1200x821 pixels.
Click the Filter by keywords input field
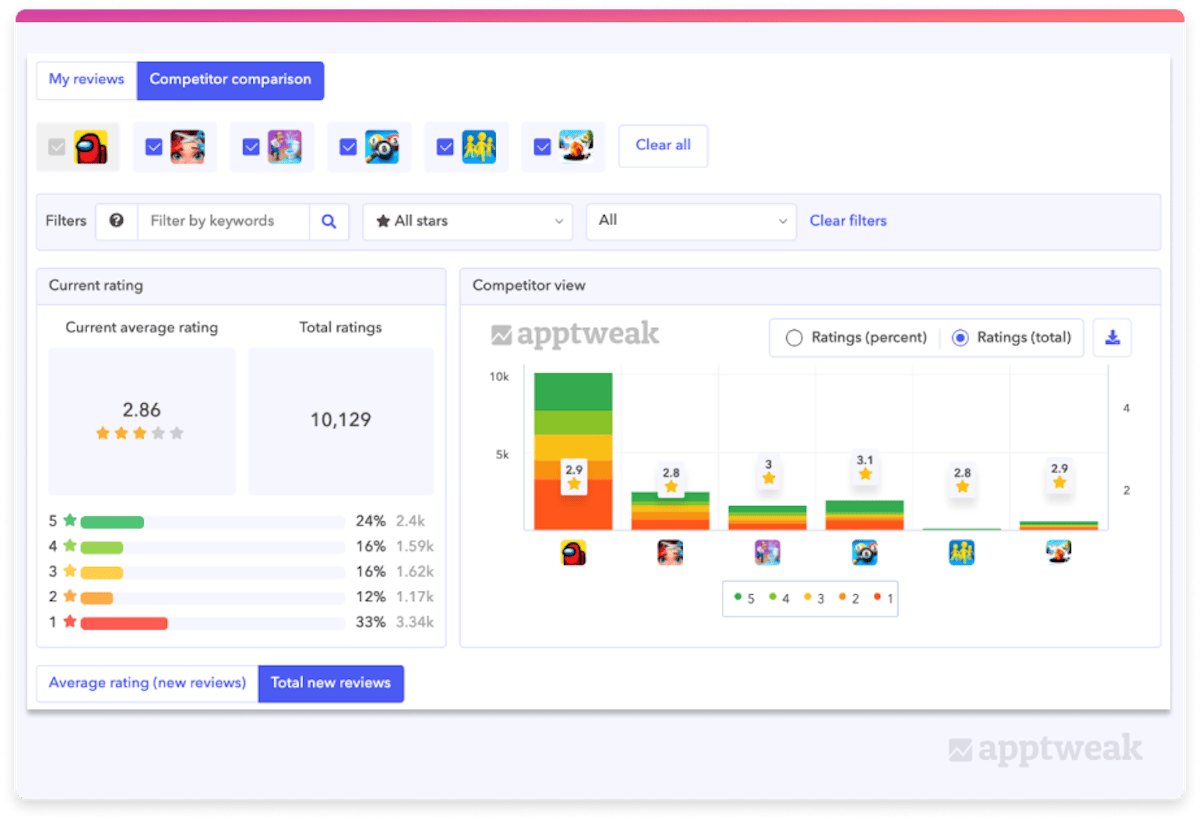pyautogui.click(x=223, y=221)
